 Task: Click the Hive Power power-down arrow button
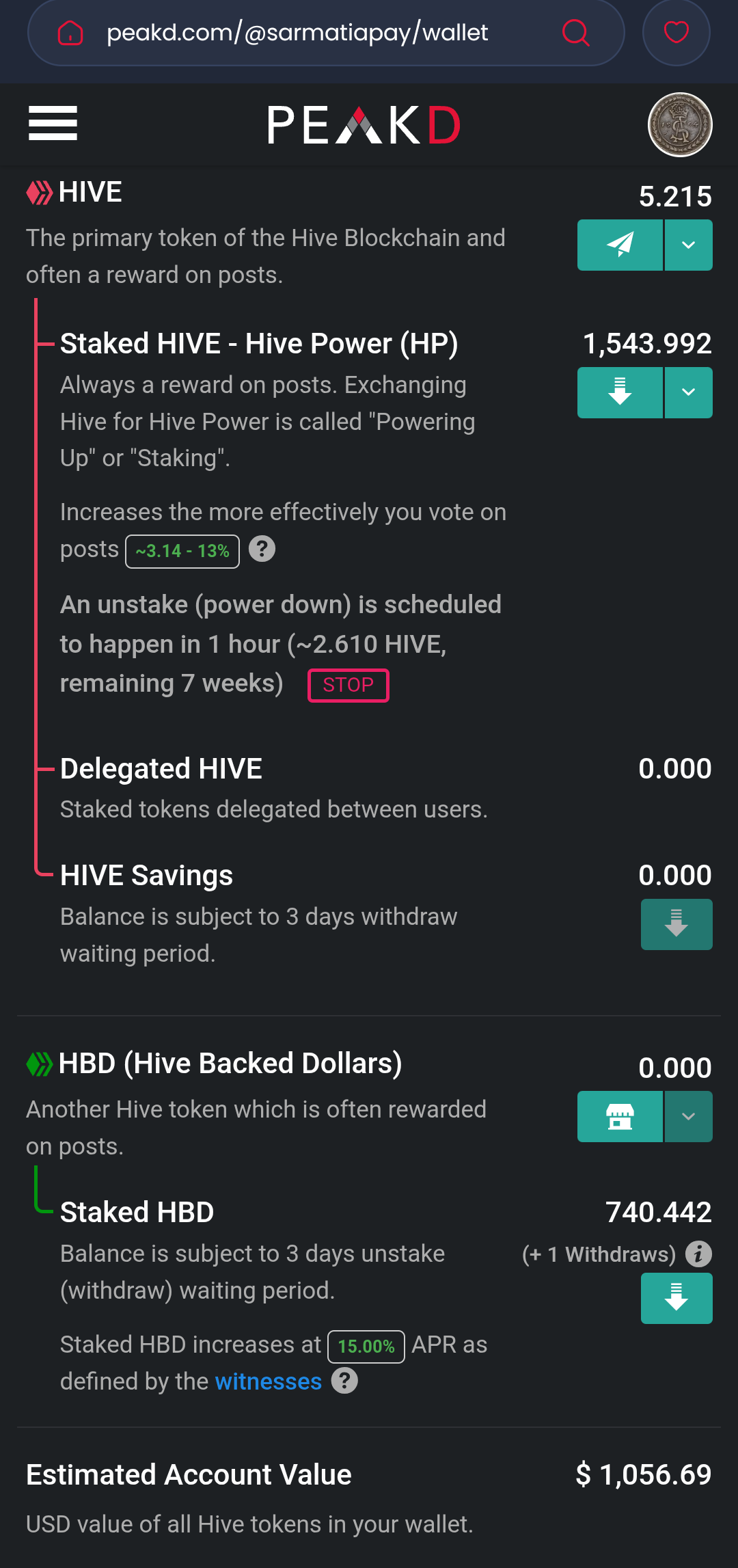point(620,392)
